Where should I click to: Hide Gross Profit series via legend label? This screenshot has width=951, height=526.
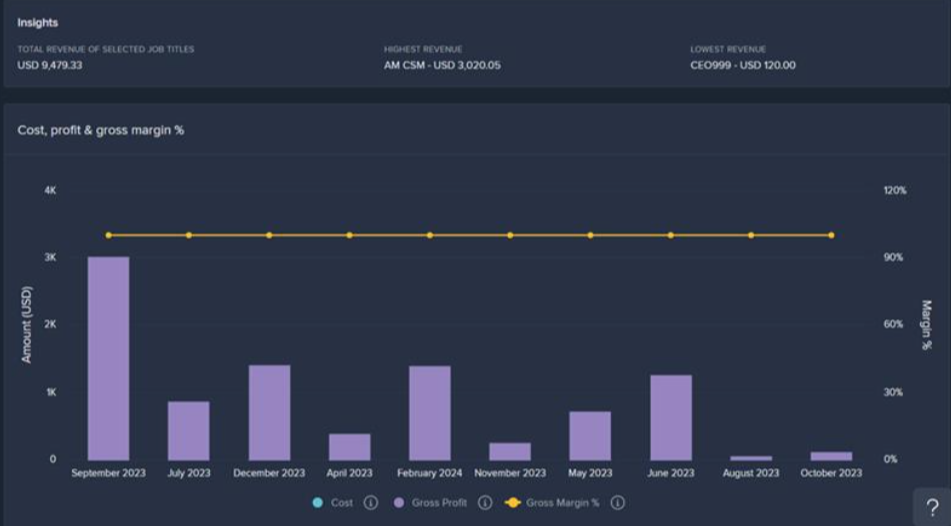point(440,503)
